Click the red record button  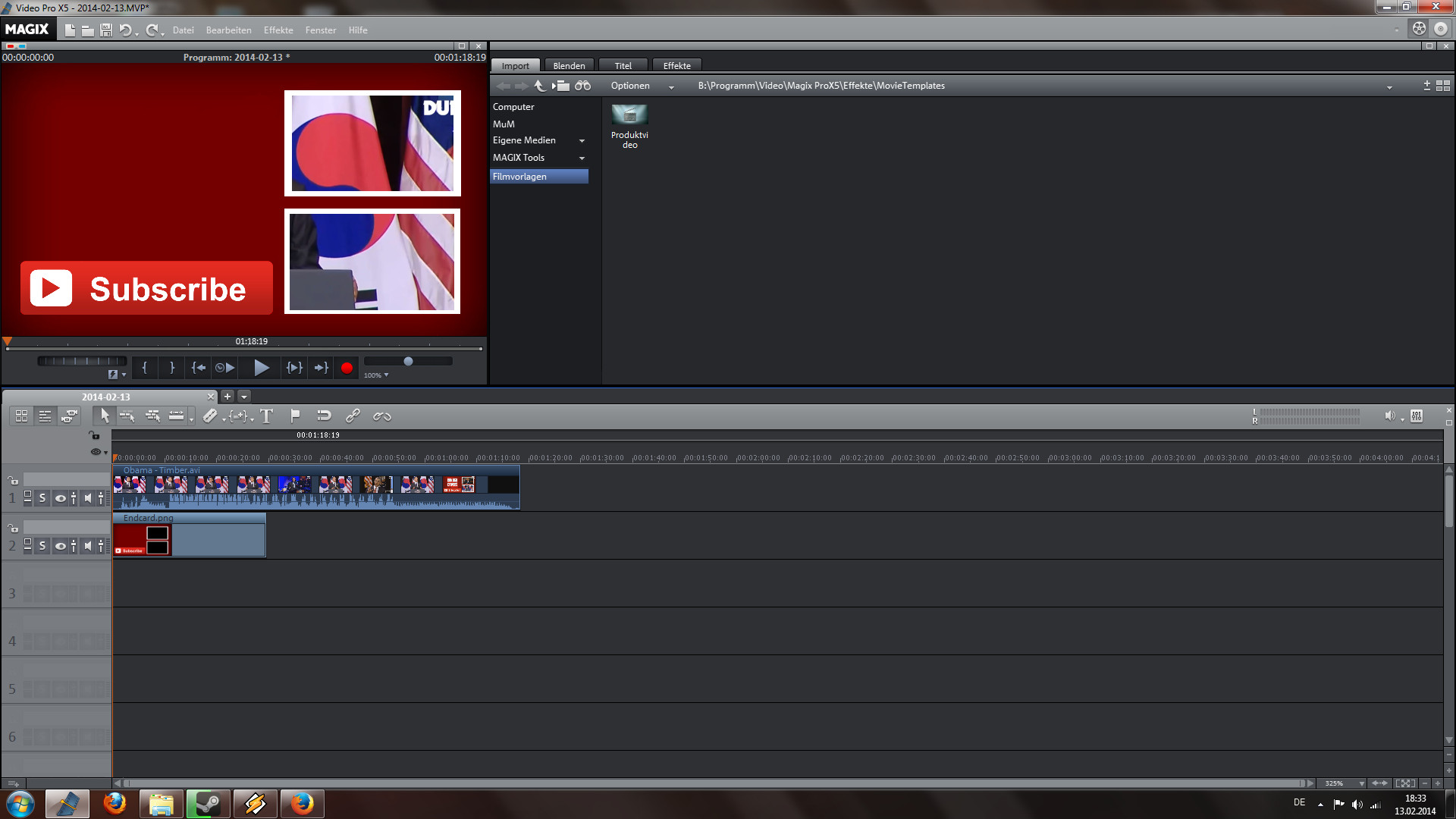coord(347,368)
